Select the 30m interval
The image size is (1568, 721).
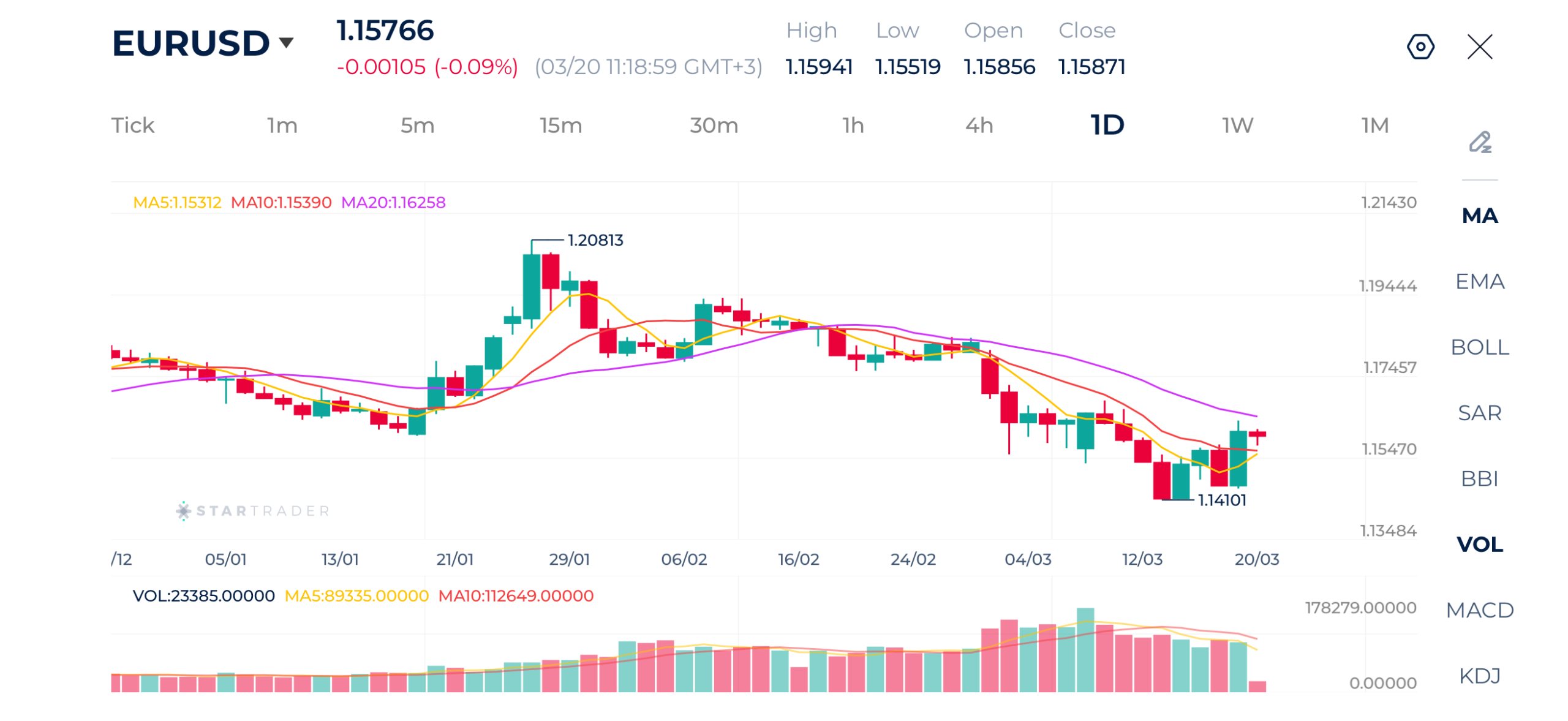click(714, 124)
